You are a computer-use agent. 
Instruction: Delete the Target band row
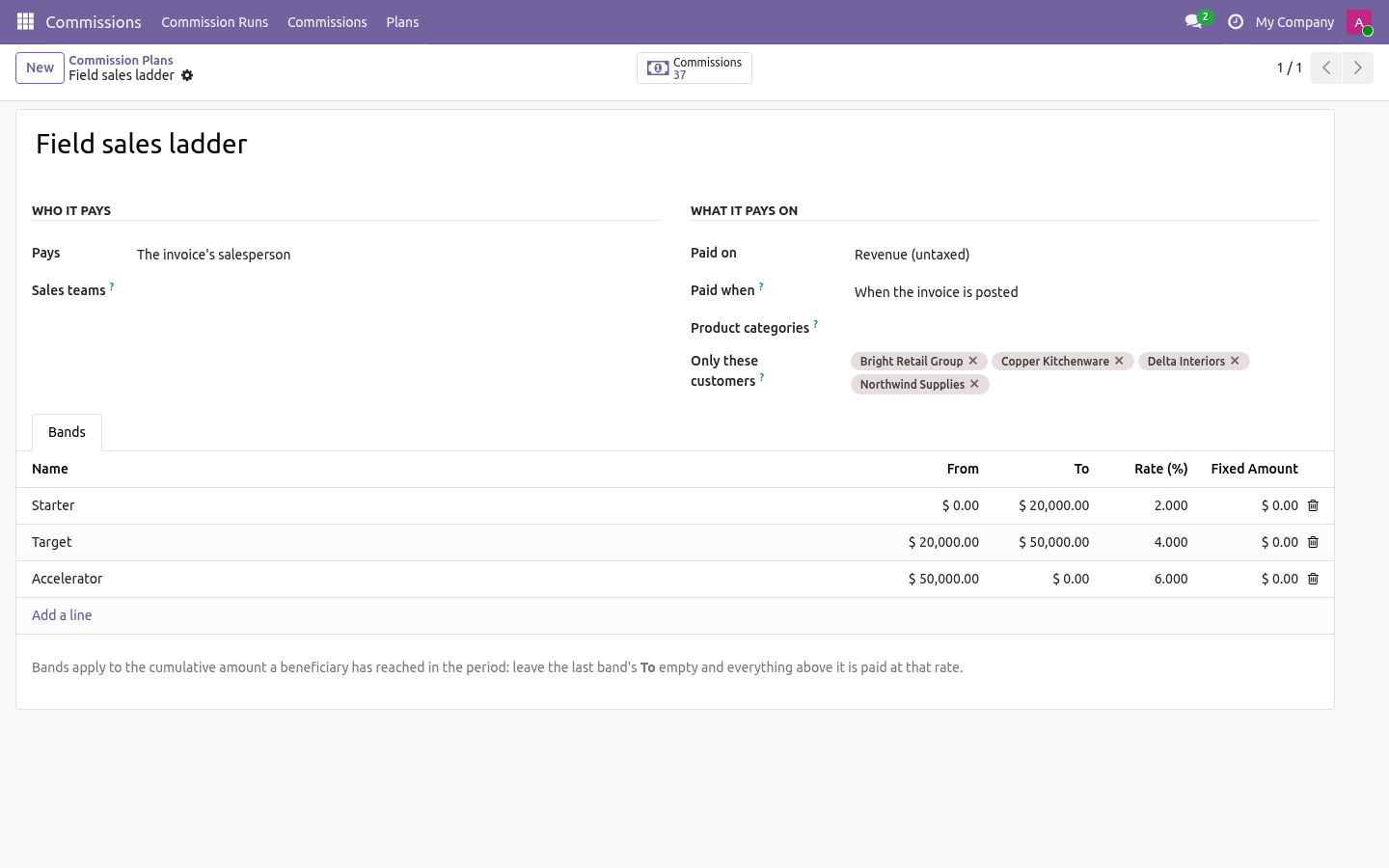1313,542
